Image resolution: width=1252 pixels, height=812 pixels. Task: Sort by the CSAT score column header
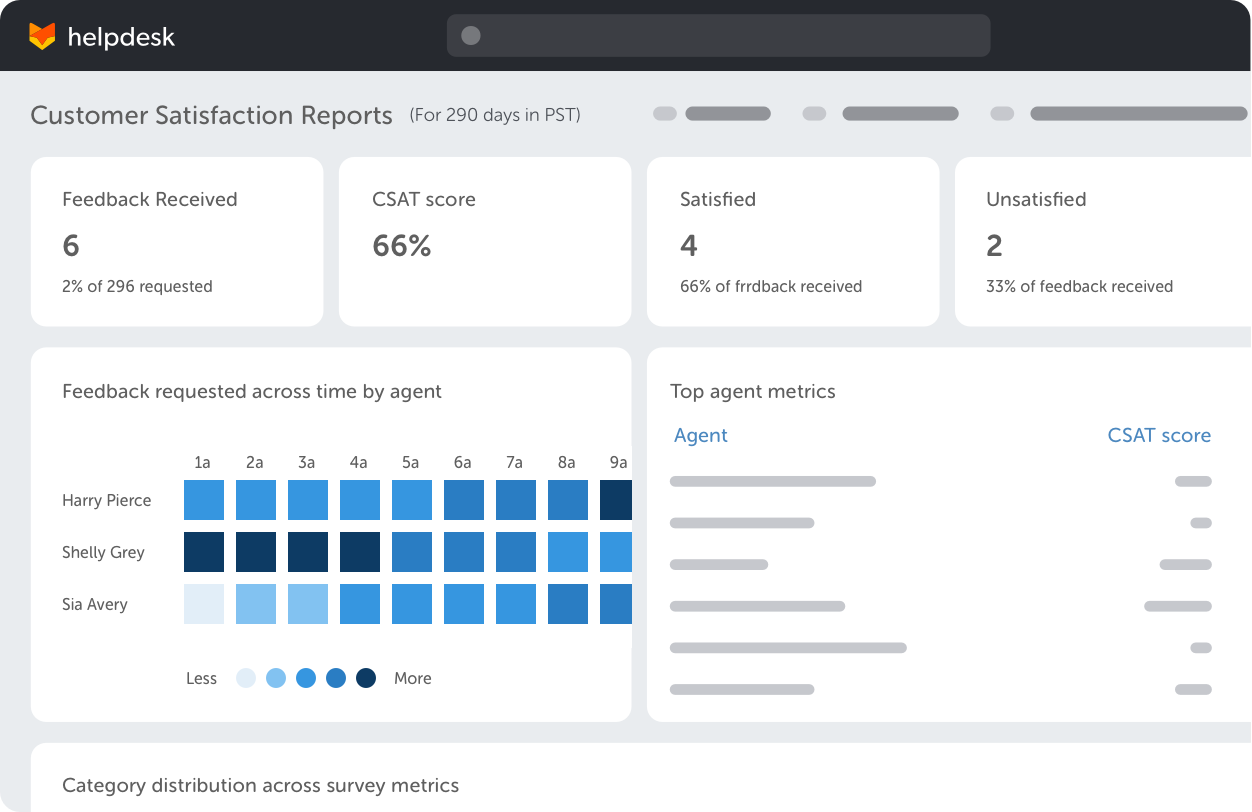(1159, 435)
